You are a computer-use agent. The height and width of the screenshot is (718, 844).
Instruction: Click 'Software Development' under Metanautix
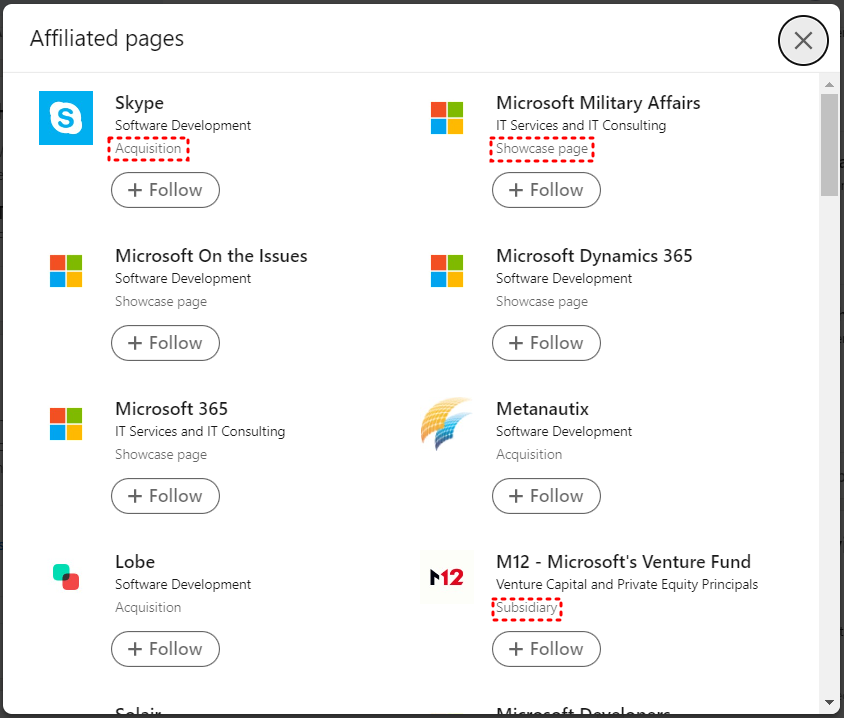pyautogui.click(x=564, y=432)
